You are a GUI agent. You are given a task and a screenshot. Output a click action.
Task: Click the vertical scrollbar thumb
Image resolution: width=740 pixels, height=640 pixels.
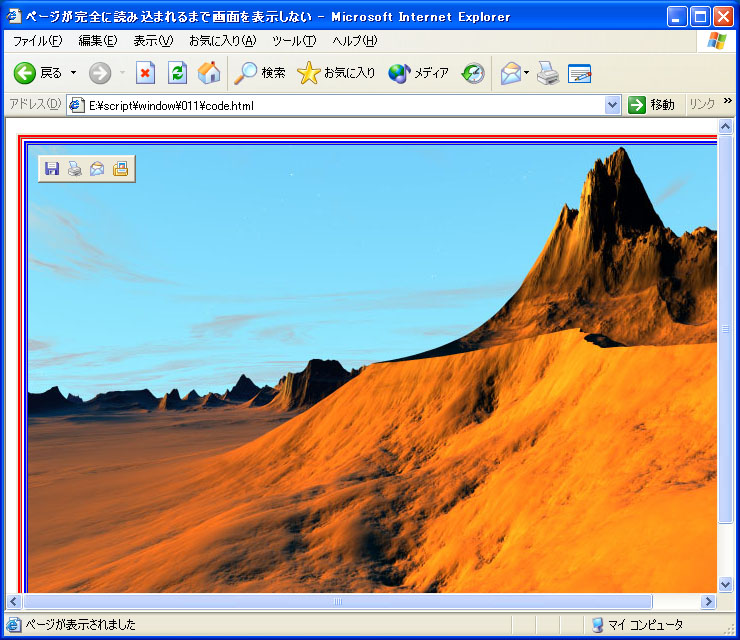(725, 329)
